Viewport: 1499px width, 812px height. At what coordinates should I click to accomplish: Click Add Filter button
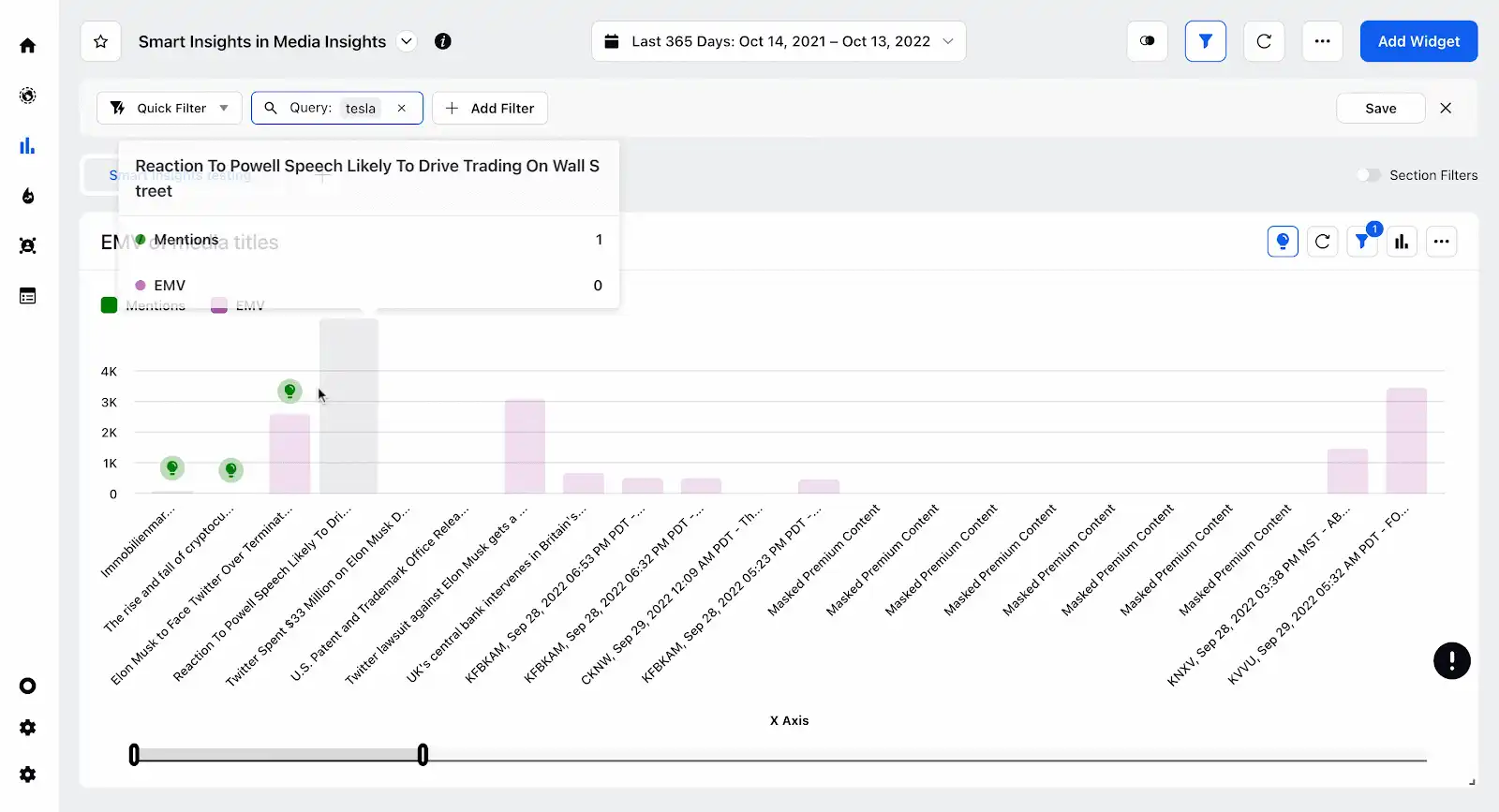490,108
